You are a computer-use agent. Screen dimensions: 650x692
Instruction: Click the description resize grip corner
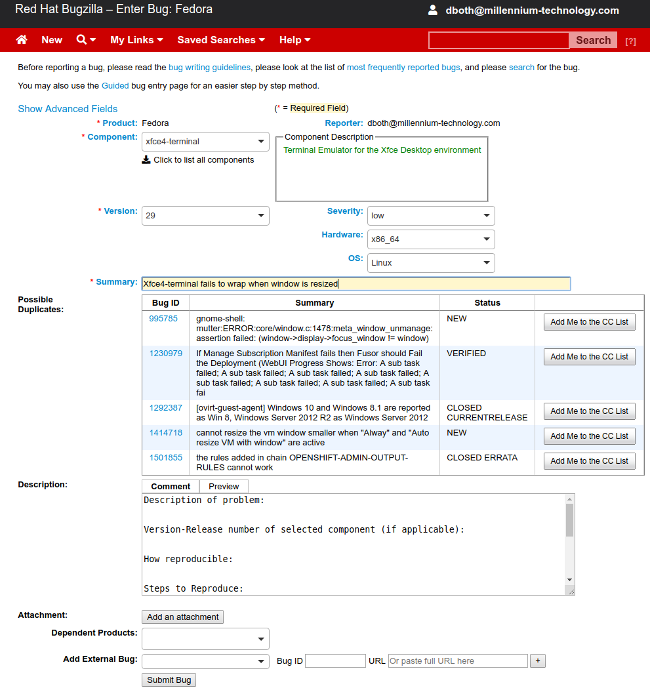(x=571, y=591)
